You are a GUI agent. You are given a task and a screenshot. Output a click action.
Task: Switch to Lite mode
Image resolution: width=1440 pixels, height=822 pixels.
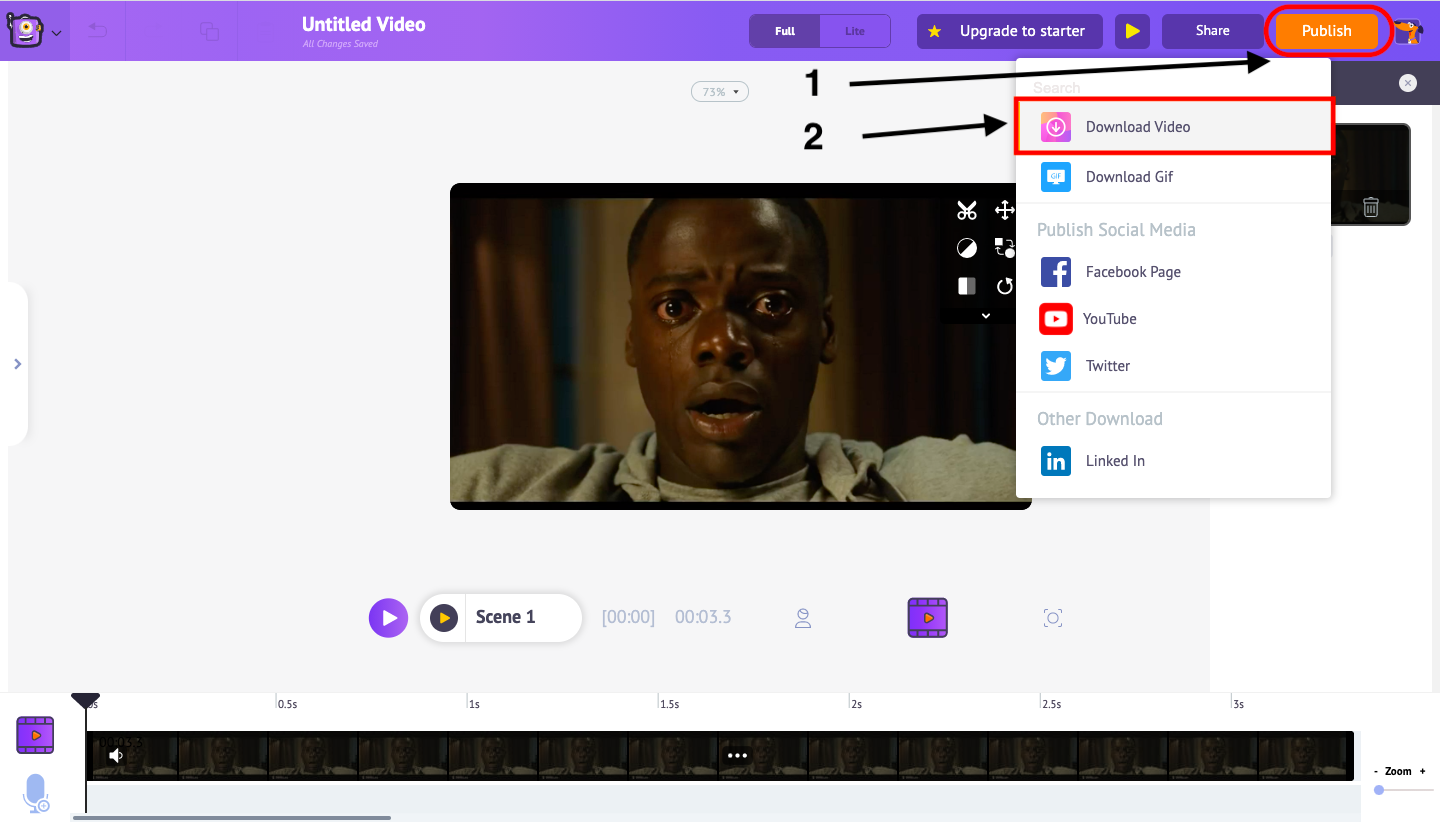coord(854,31)
